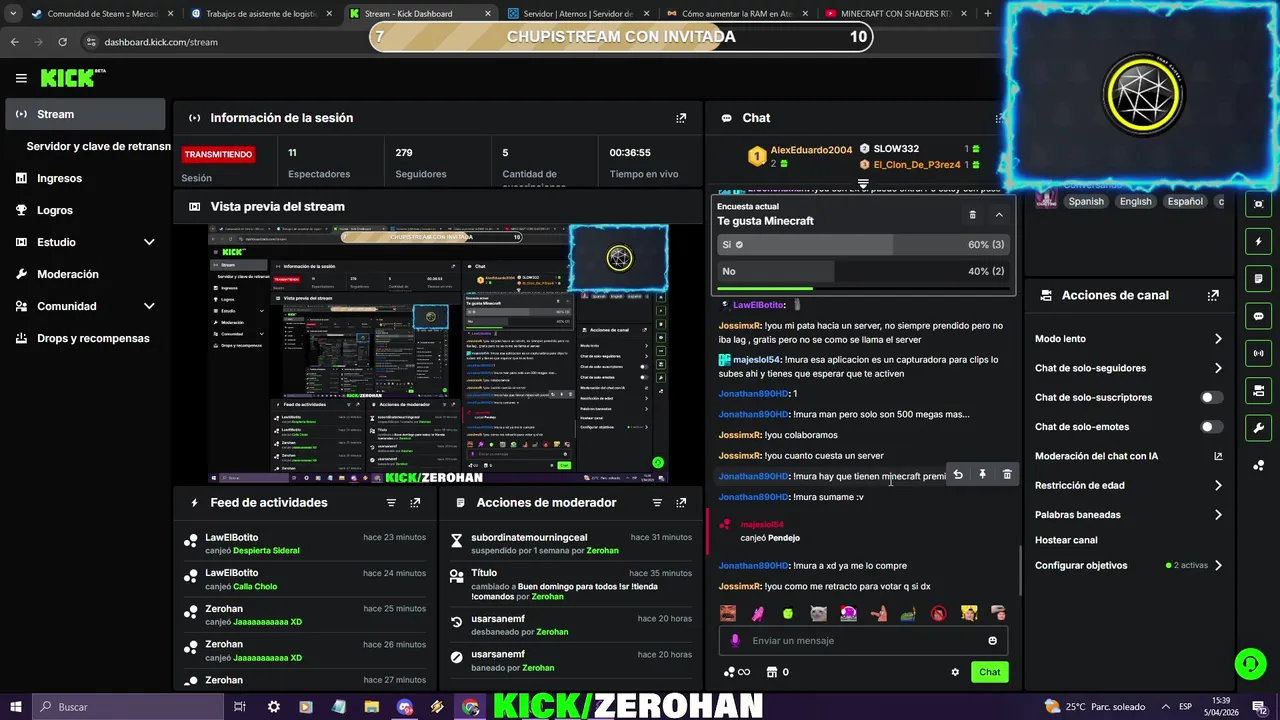Open the wrench tools sidebar icon
The width and height of the screenshot is (1280, 720).
pos(1258,428)
